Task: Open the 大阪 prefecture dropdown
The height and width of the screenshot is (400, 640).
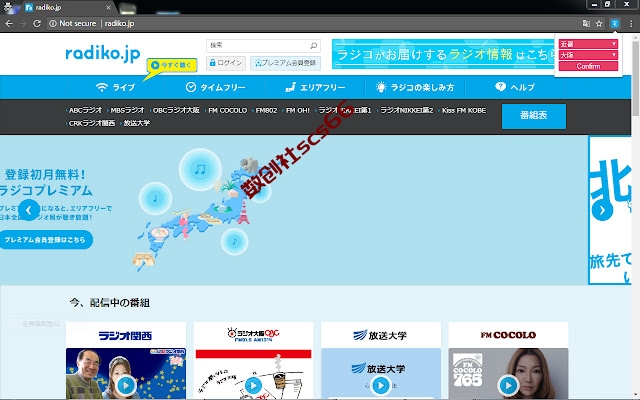Action: coord(588,55)
